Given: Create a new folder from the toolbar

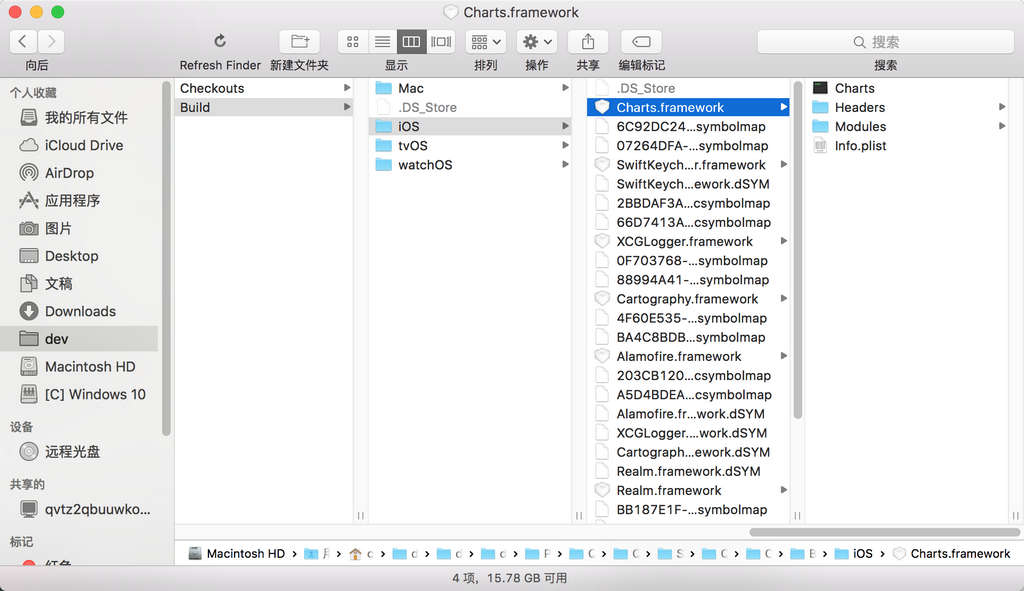Looking at the screenshot, I should coord(300,42).
